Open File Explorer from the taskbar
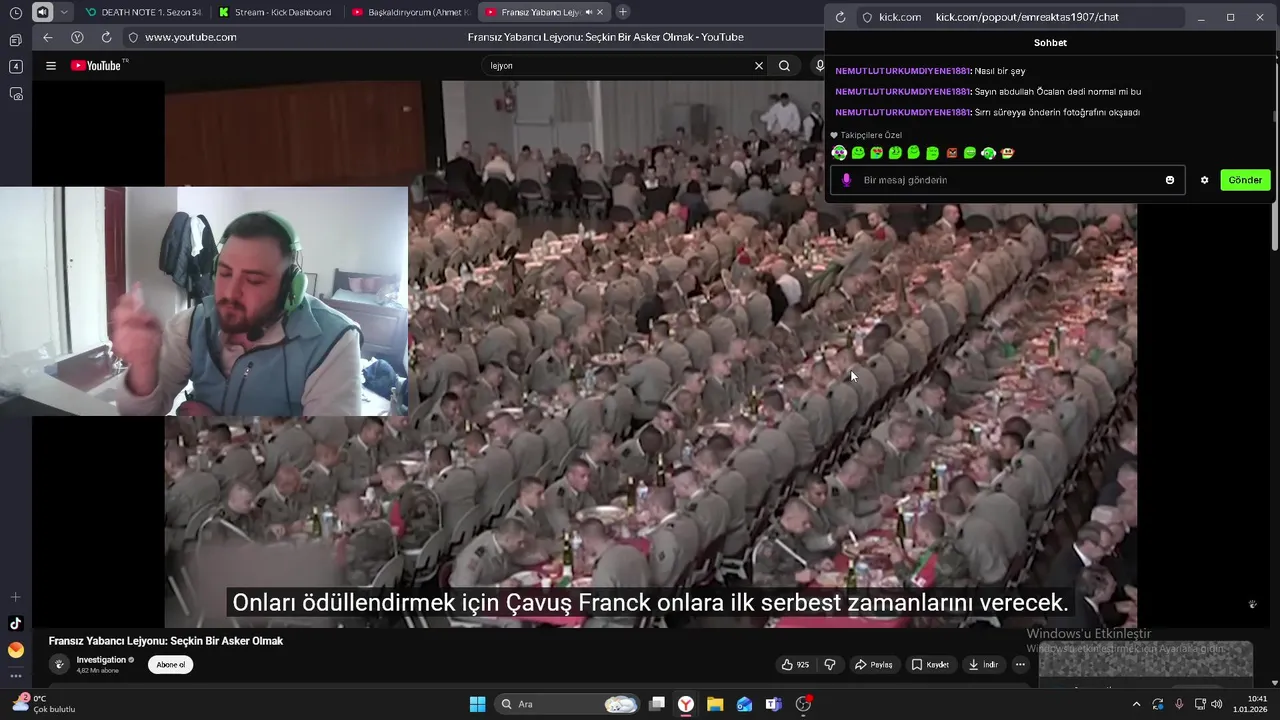The height and width of the screenshot is (720, 1280). (715, 704)
